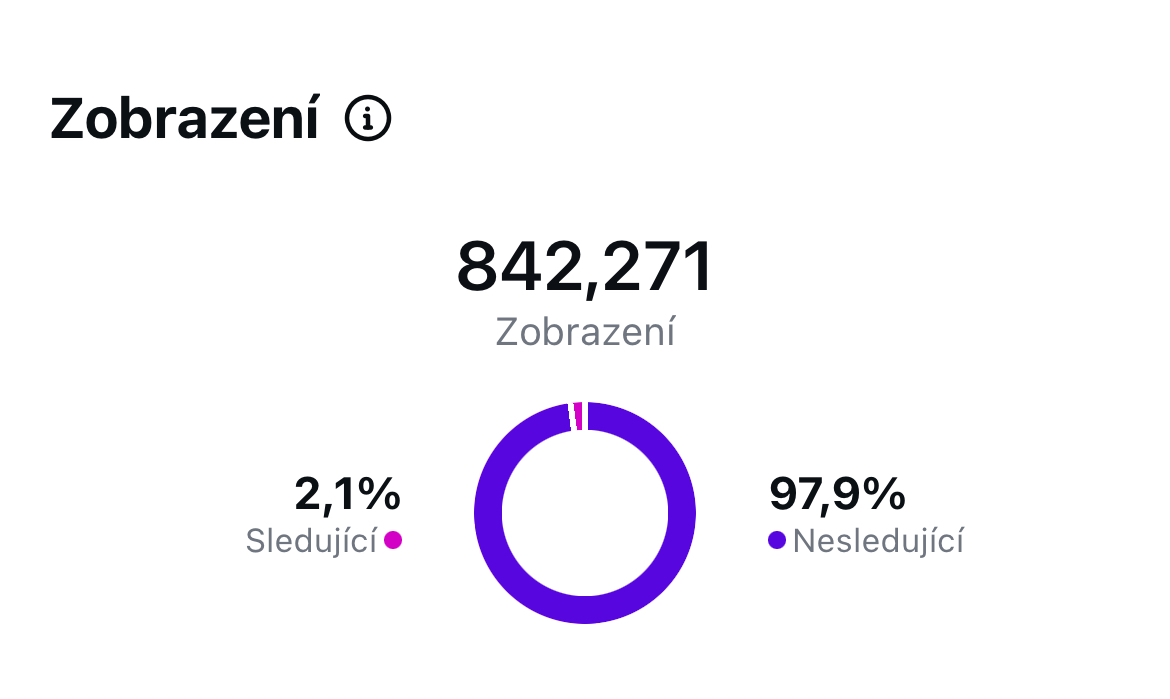Click the left side of the purple ring
Screen dimensions: 1170x699
point(488,513)
